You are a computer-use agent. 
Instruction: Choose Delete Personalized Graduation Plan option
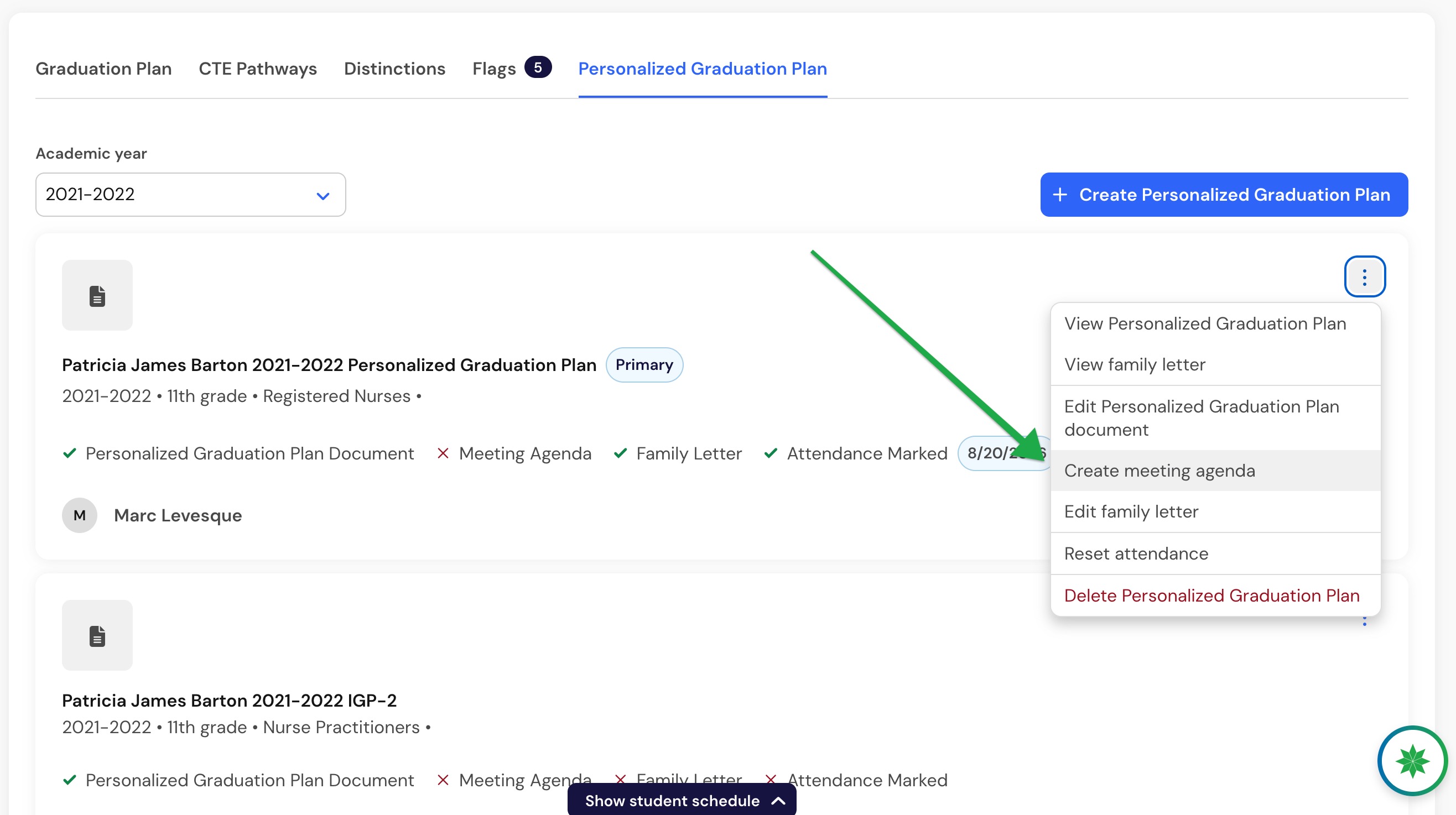pos(1216,595)
